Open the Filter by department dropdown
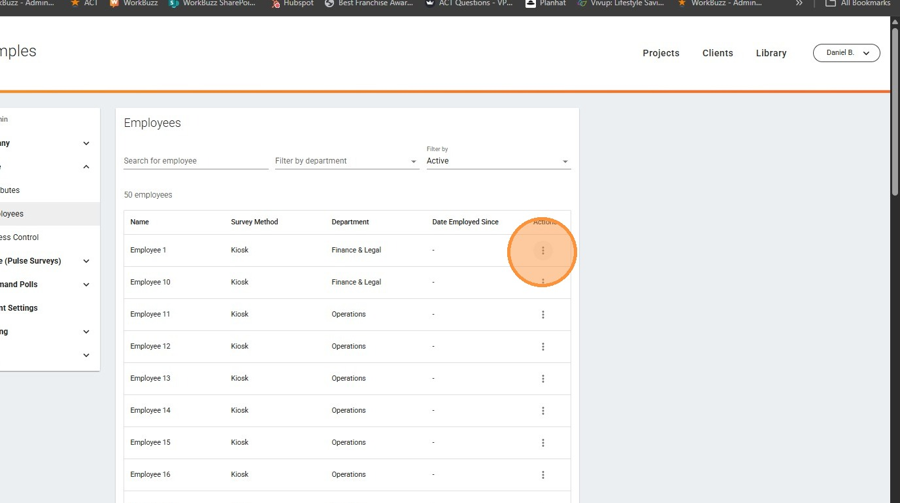The height and width of the screenshot is (503, 900). click(x=346, y=161)
